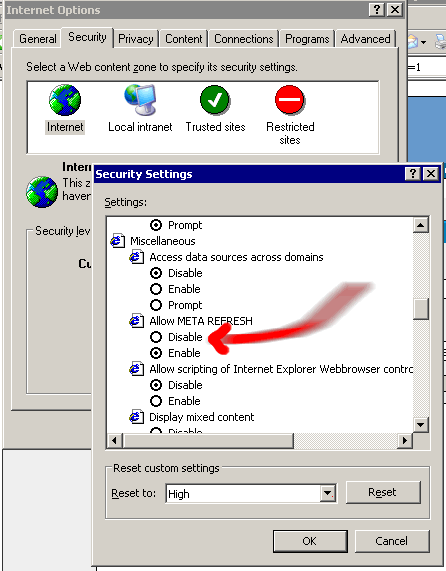
Task: Click the 'Allow META REFRESH' label
Action: pyautogui.click(x=201, y=321)
